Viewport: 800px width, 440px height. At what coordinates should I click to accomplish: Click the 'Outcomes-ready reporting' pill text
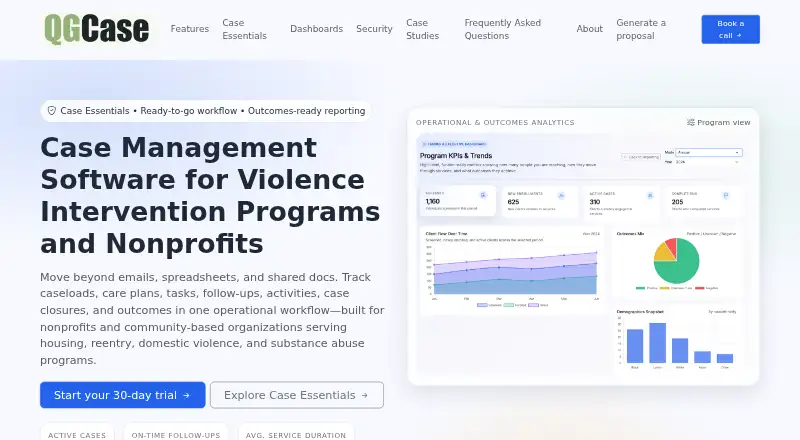pyautogui.click(x=306, y=111)
